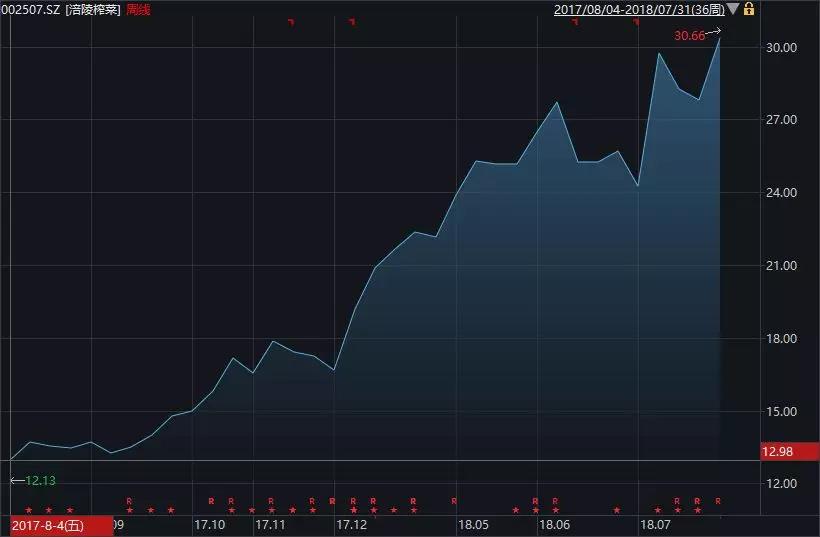
Task: Click the 2017/08/04-2018/07/31(36周) date range link
Action: 639,9
